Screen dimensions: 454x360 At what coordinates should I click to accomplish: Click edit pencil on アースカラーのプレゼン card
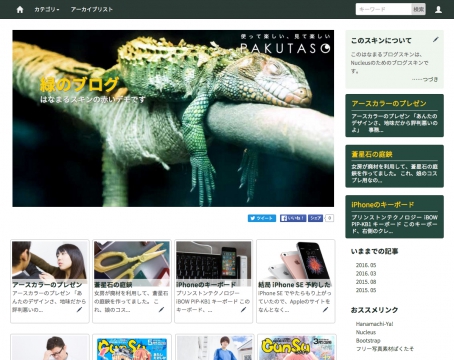tap(79, 310)
